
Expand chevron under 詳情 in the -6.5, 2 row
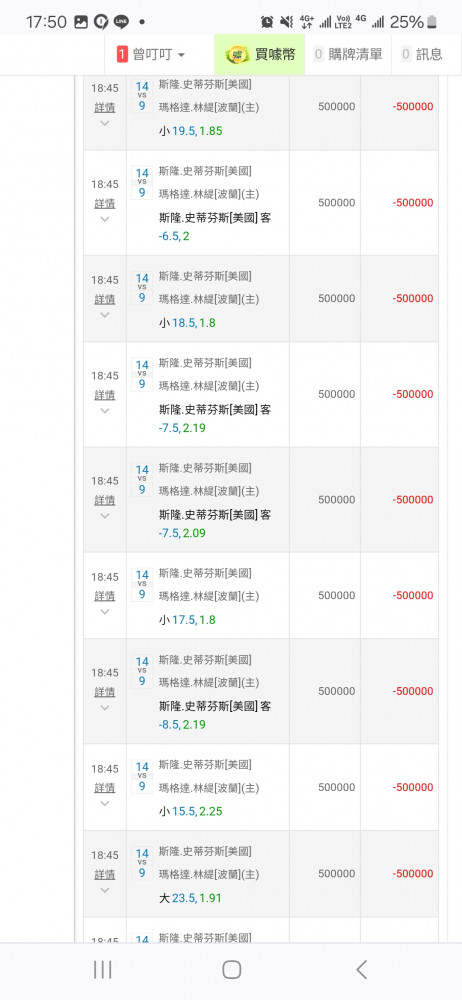(105, 219)
